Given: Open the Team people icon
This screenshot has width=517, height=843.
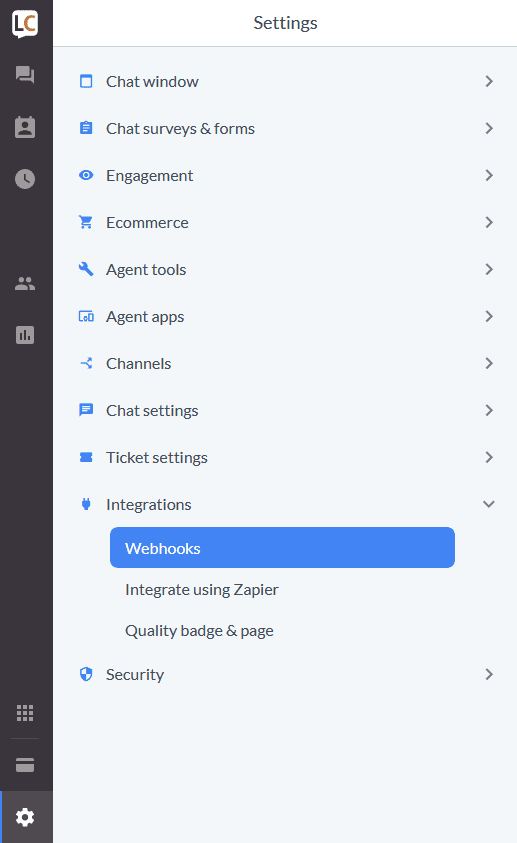Looking at the screenshot, I should click(25, 283).
